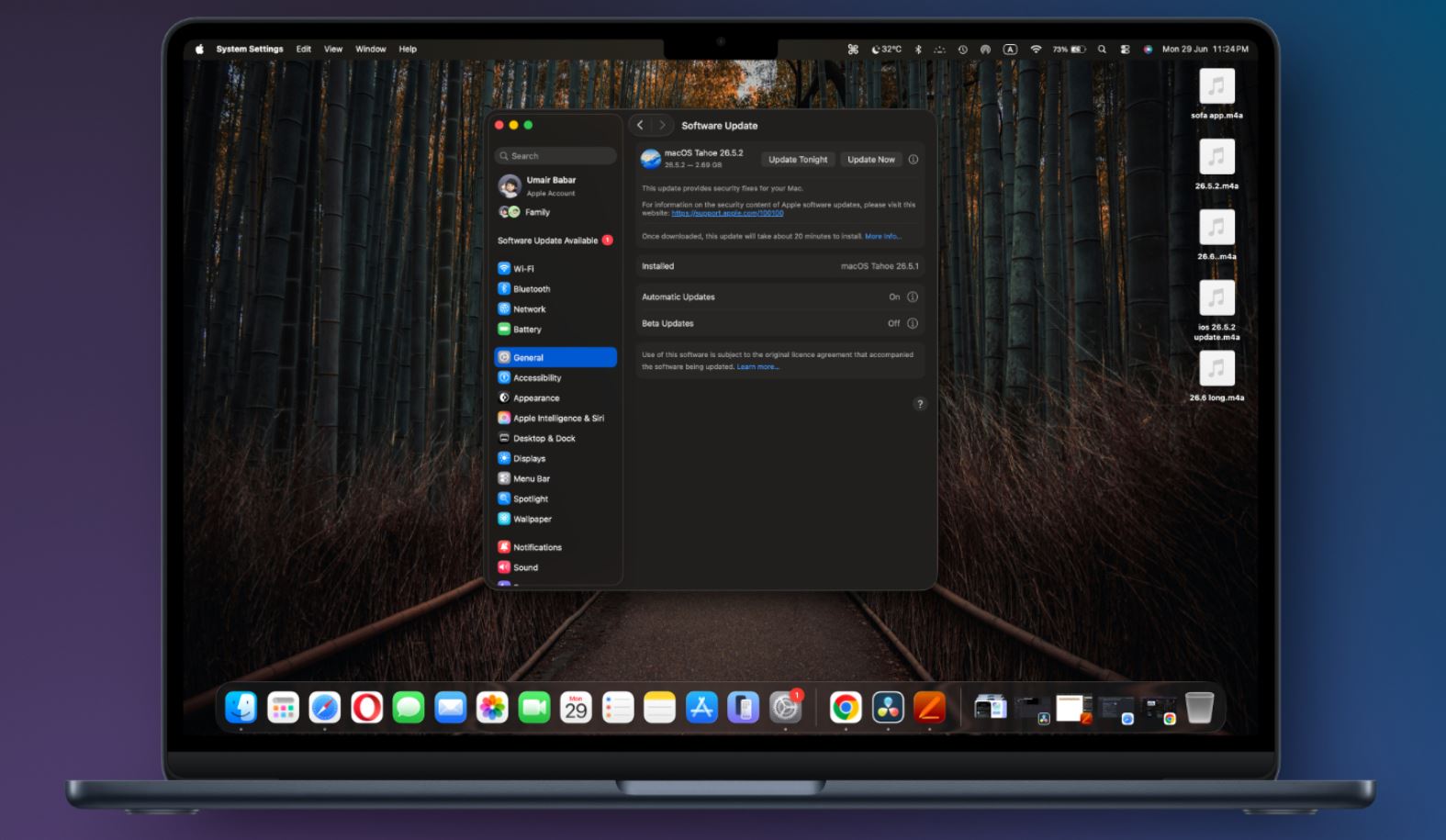This screenshot has height=840, width=1446.
Task: Open the Apple menu
Action: (199, 50)
